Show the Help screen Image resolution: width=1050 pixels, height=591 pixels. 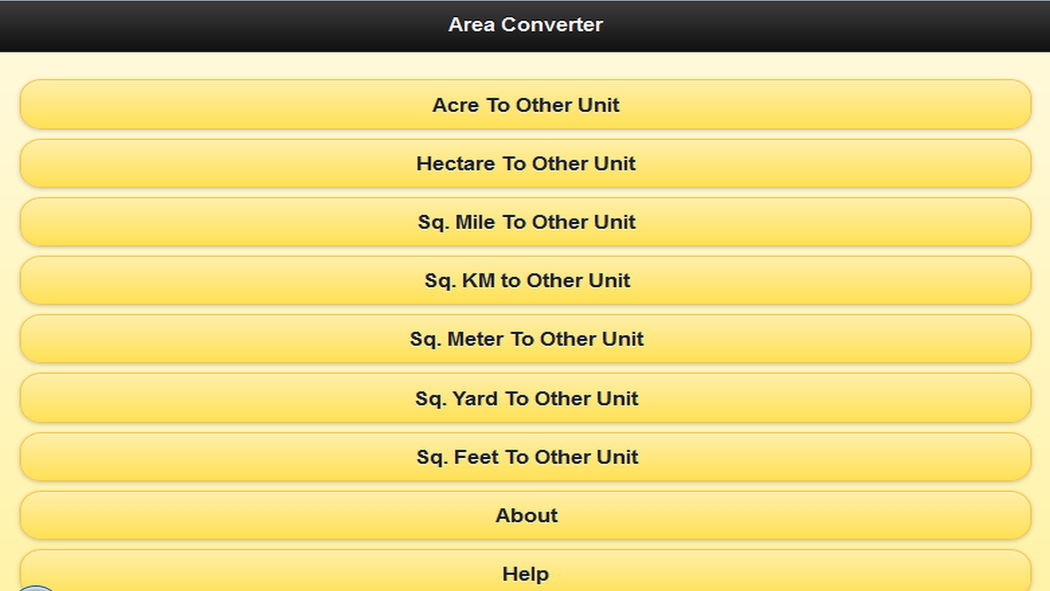525,573
